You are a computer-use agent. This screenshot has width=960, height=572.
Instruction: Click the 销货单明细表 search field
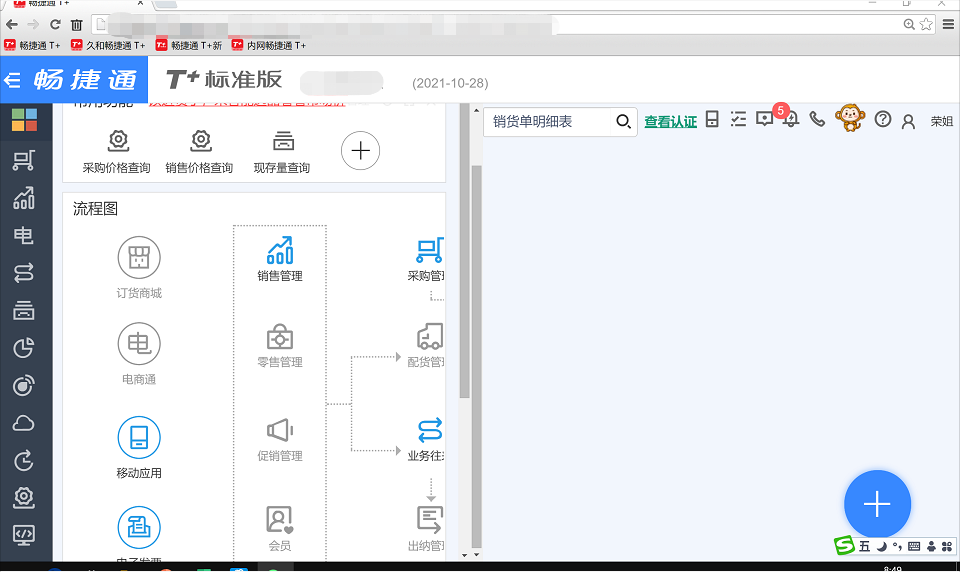[x=547, y=122]
